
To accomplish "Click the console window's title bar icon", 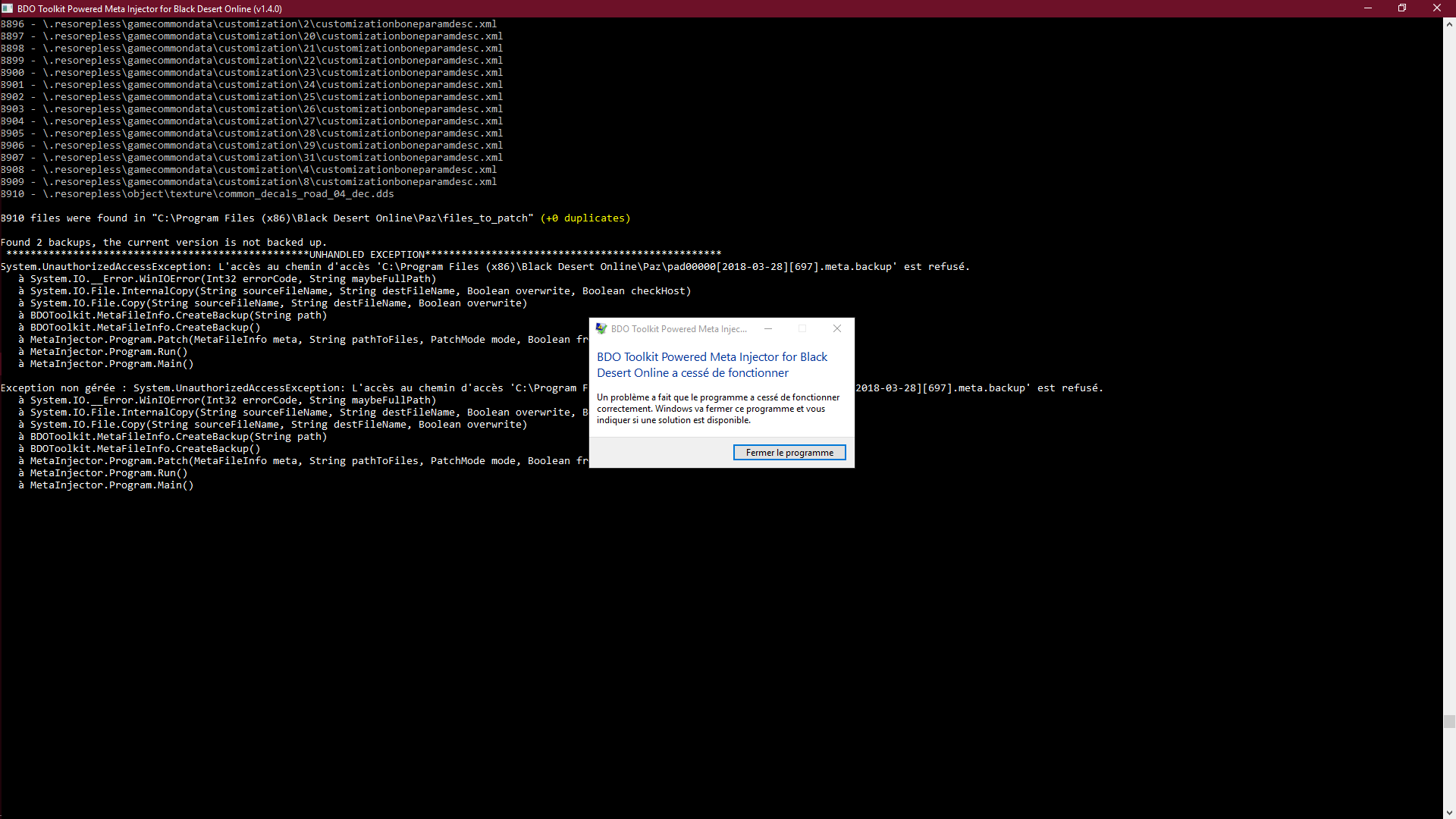I will pos(8,8).
